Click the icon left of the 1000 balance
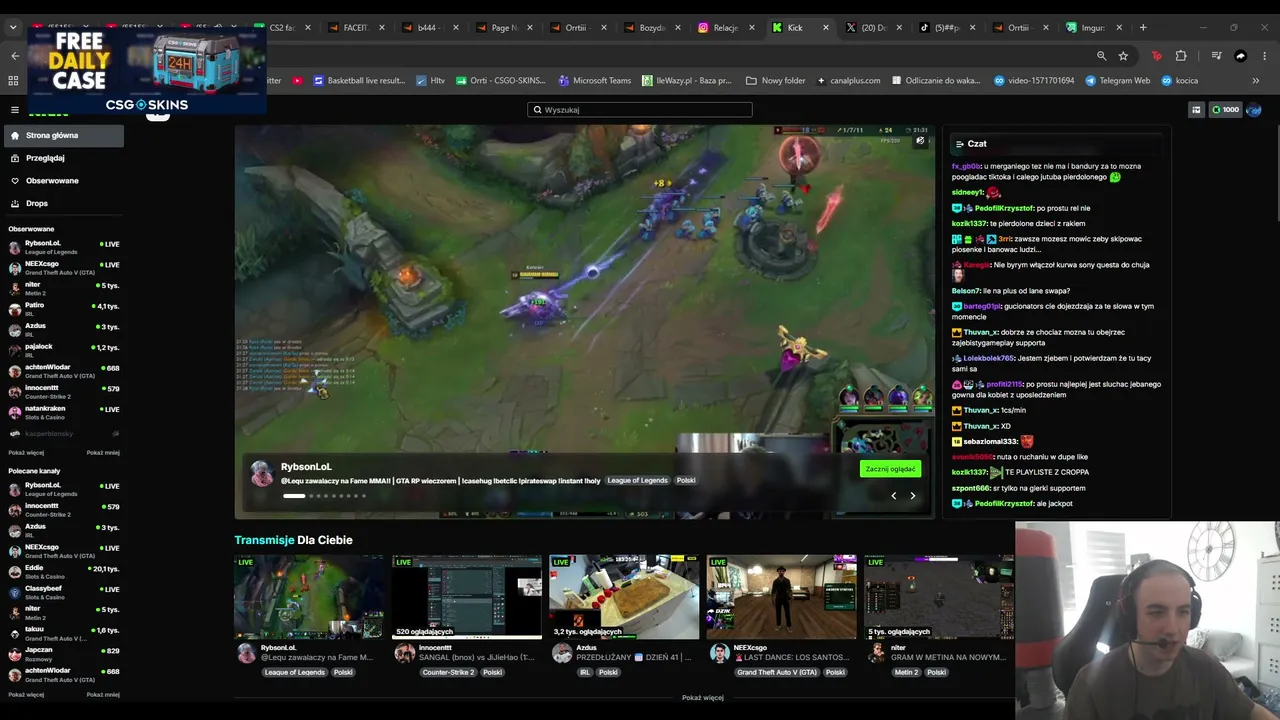Image resolution: width=1280 pixels, height=720 pixels. [x=1196, y=110]
